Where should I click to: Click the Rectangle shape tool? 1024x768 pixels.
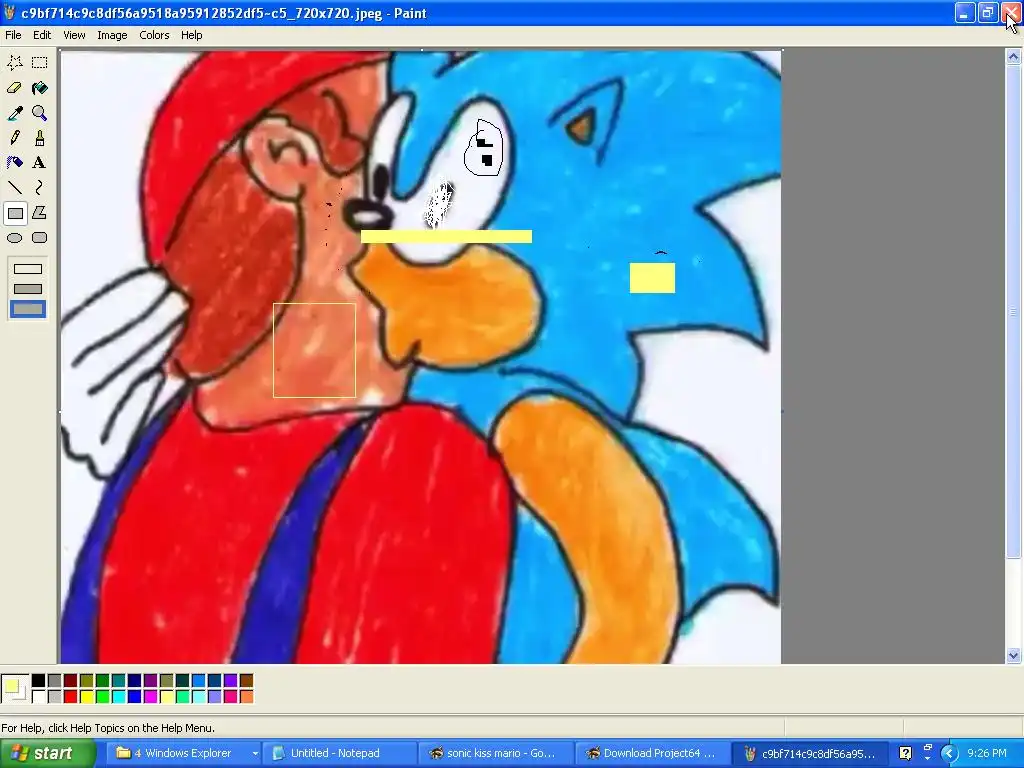pyautogui.click(x=15, y=213)
